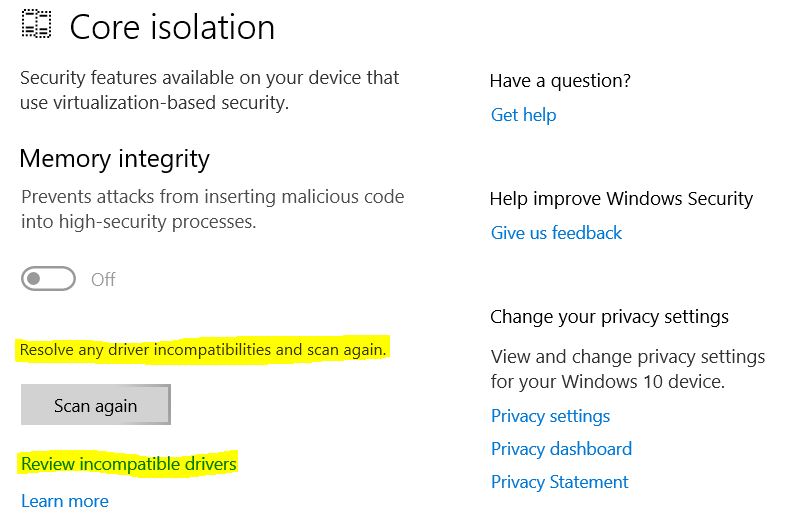Click the Prevents attacks description text

click(x=212, y=209)
